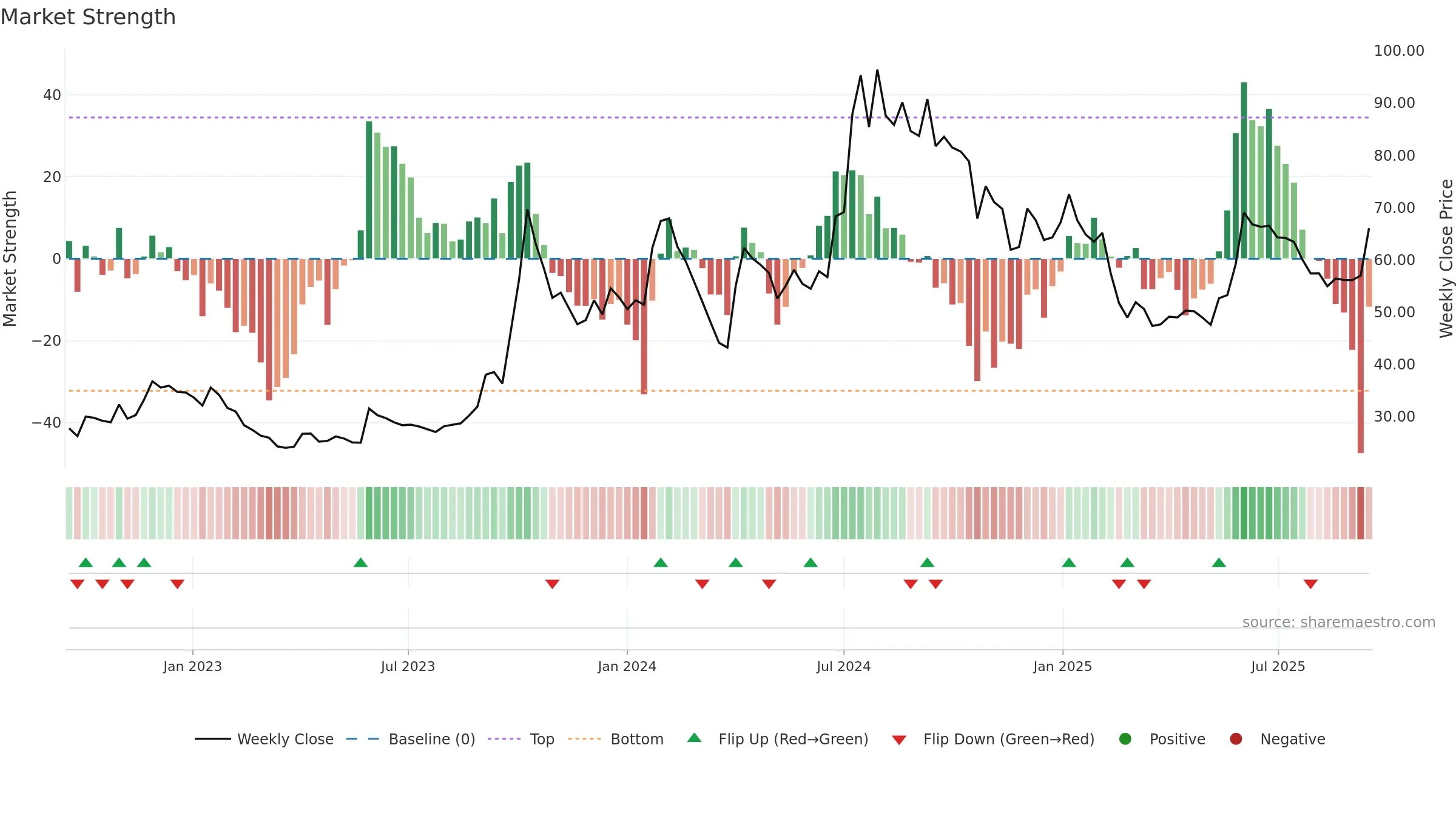The height and width of the screenshot is (819, 1456).
Task: Click the last flip up triangle before Jul 2025
Action: (1219, 562)
